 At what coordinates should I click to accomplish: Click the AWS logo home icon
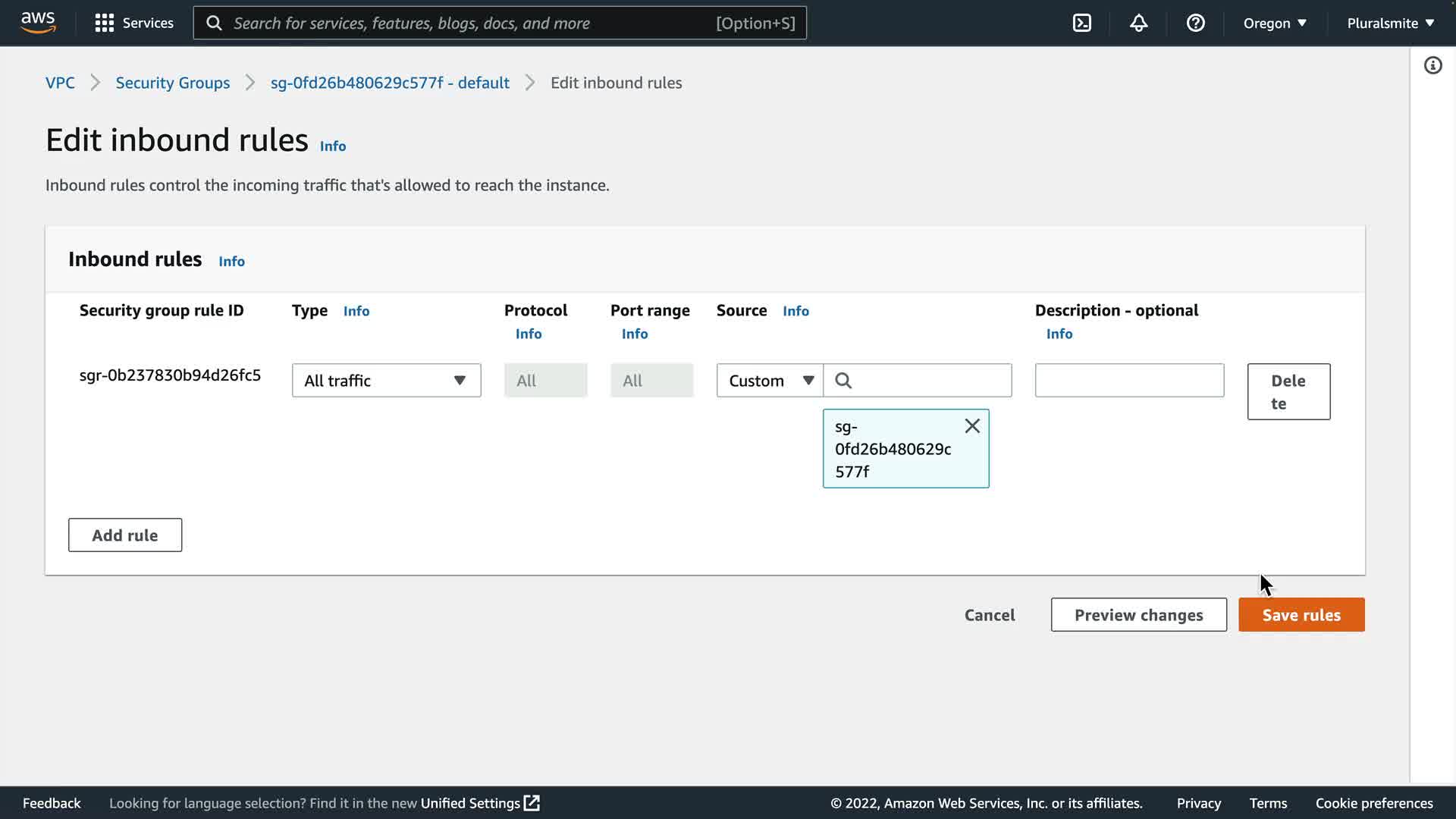(x=38, y=23)
